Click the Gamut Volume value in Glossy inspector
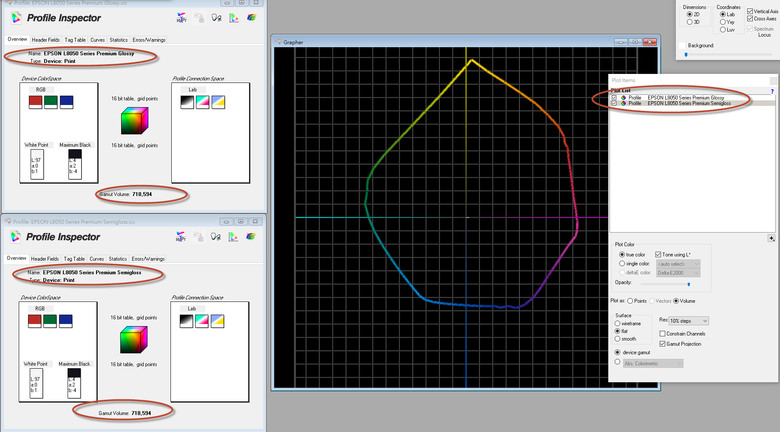Screen dimensions: 780x432 pyautogui.click(x=142, y=194)
